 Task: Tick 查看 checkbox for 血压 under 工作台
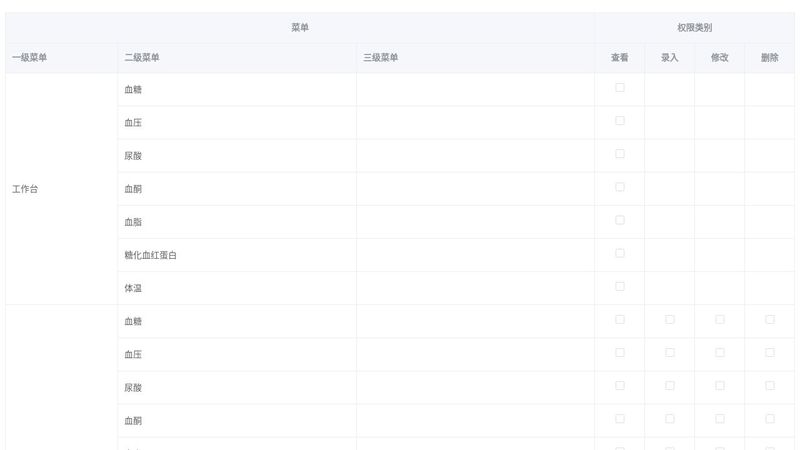(x=620, y=121)
